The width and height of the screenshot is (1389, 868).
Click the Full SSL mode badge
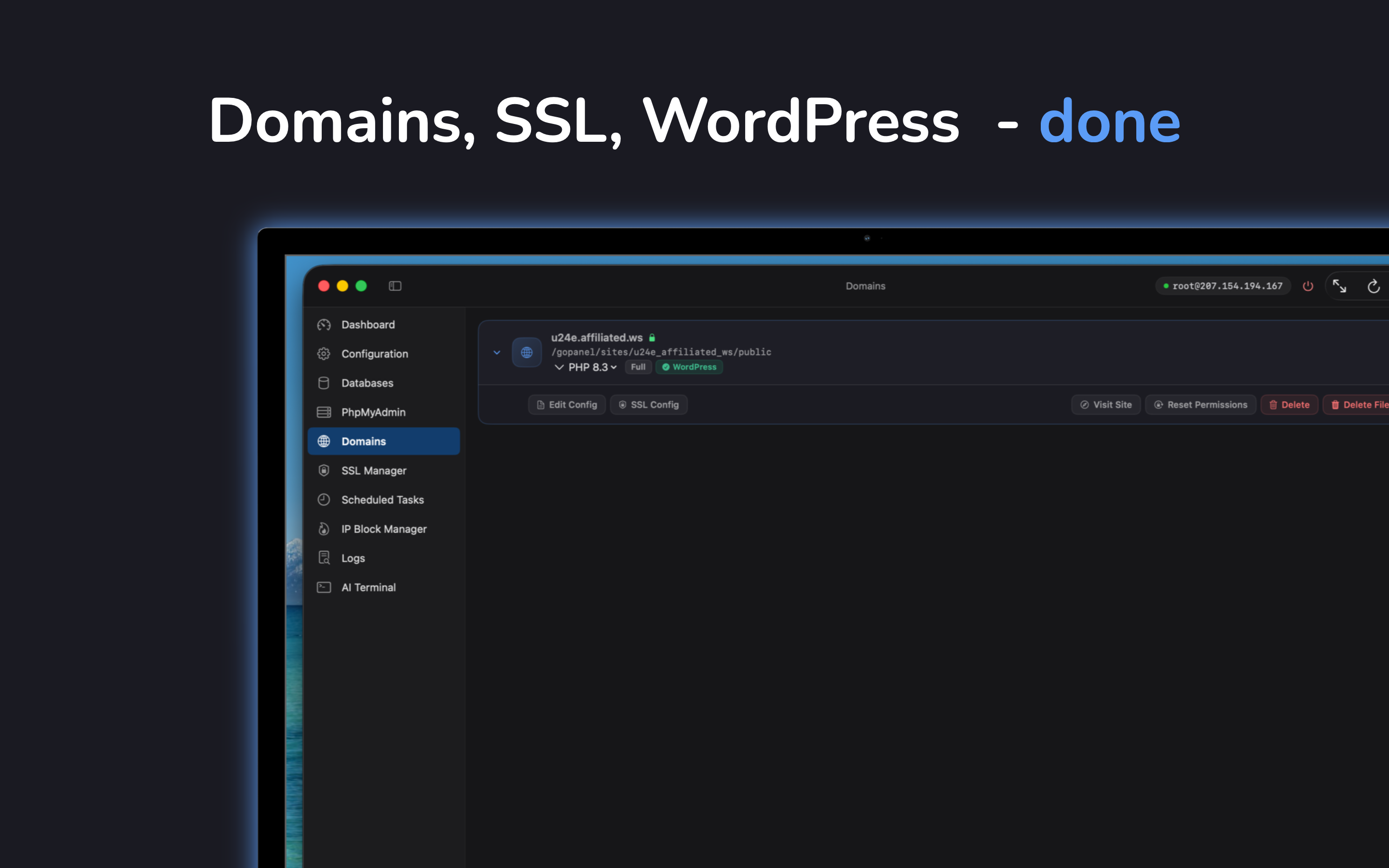click(x=638, y=367)
